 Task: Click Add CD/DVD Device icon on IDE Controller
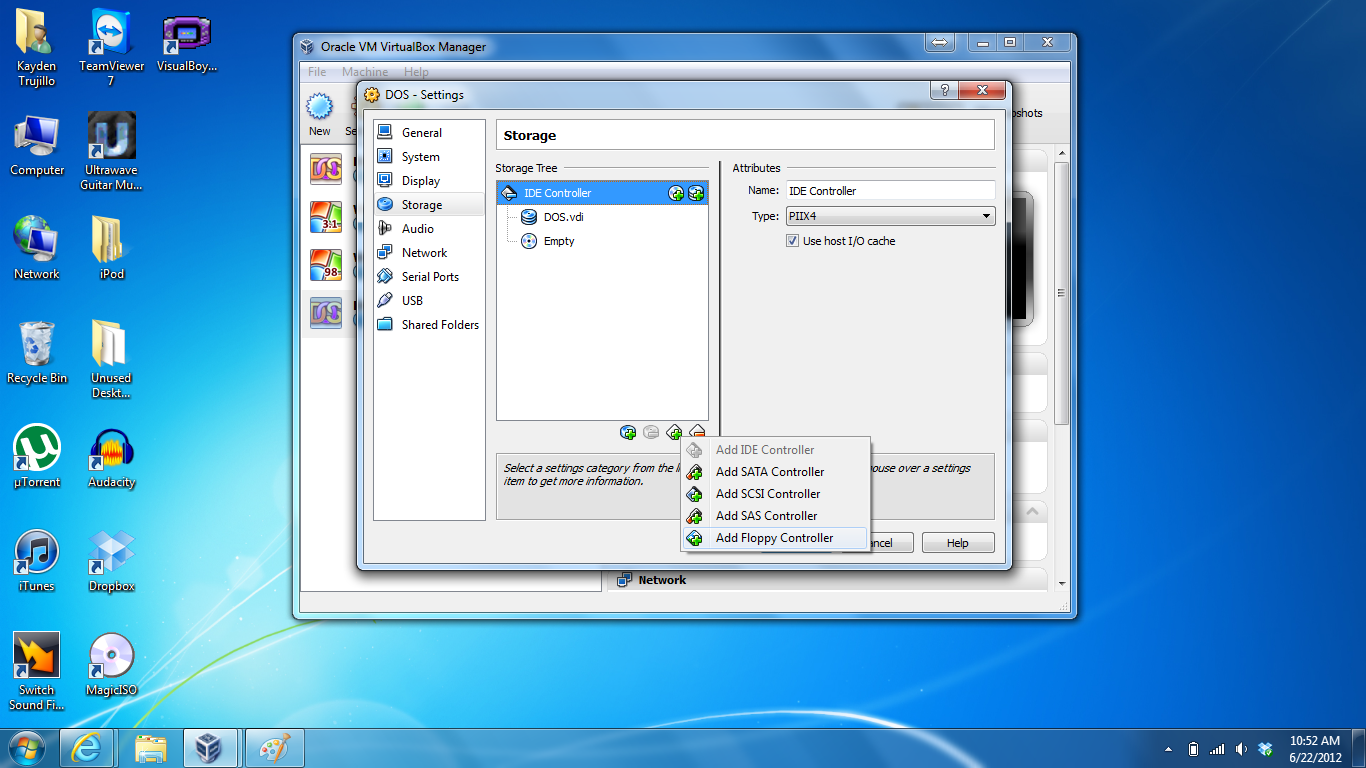(677, 193)
